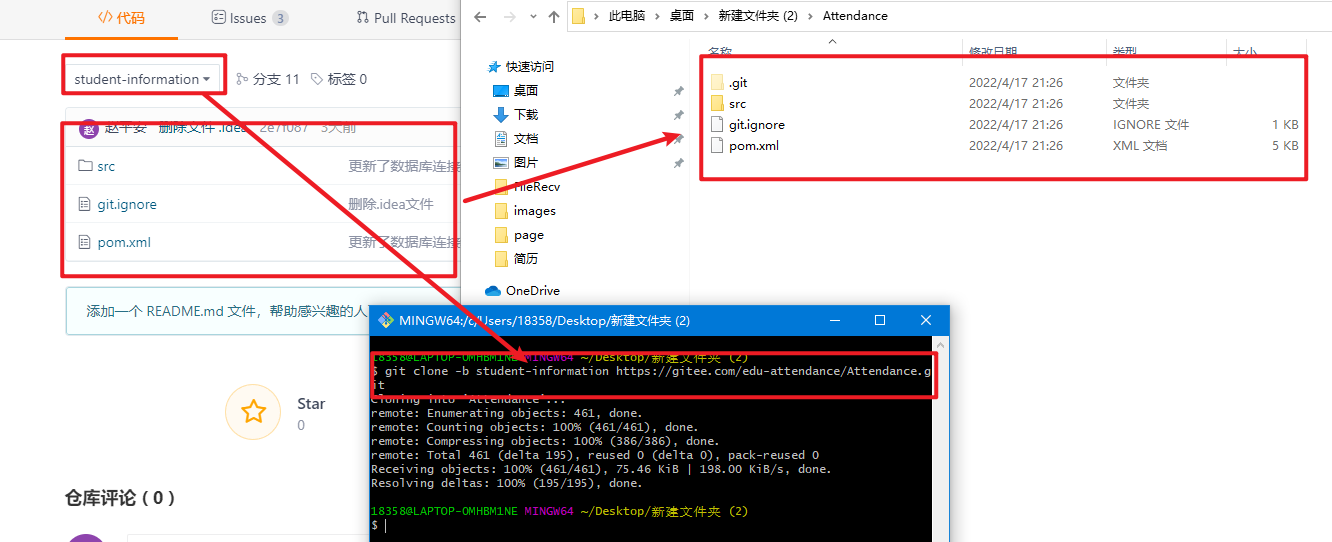This screenshot has height=542, width=1332.
Task: Open the Pull Requests tab
Action: click(406, 18)
